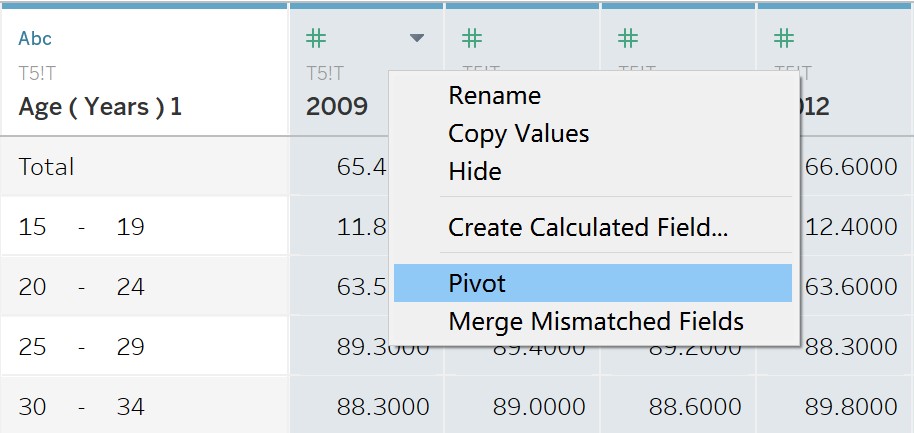Select the 2009 column header name
This screenshot has width=914, height=433.
tap(337, 106)
